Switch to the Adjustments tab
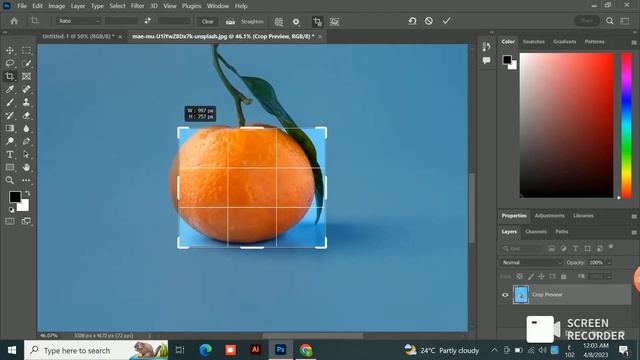This screenshot has height=360, width=640. click(549, 216)
